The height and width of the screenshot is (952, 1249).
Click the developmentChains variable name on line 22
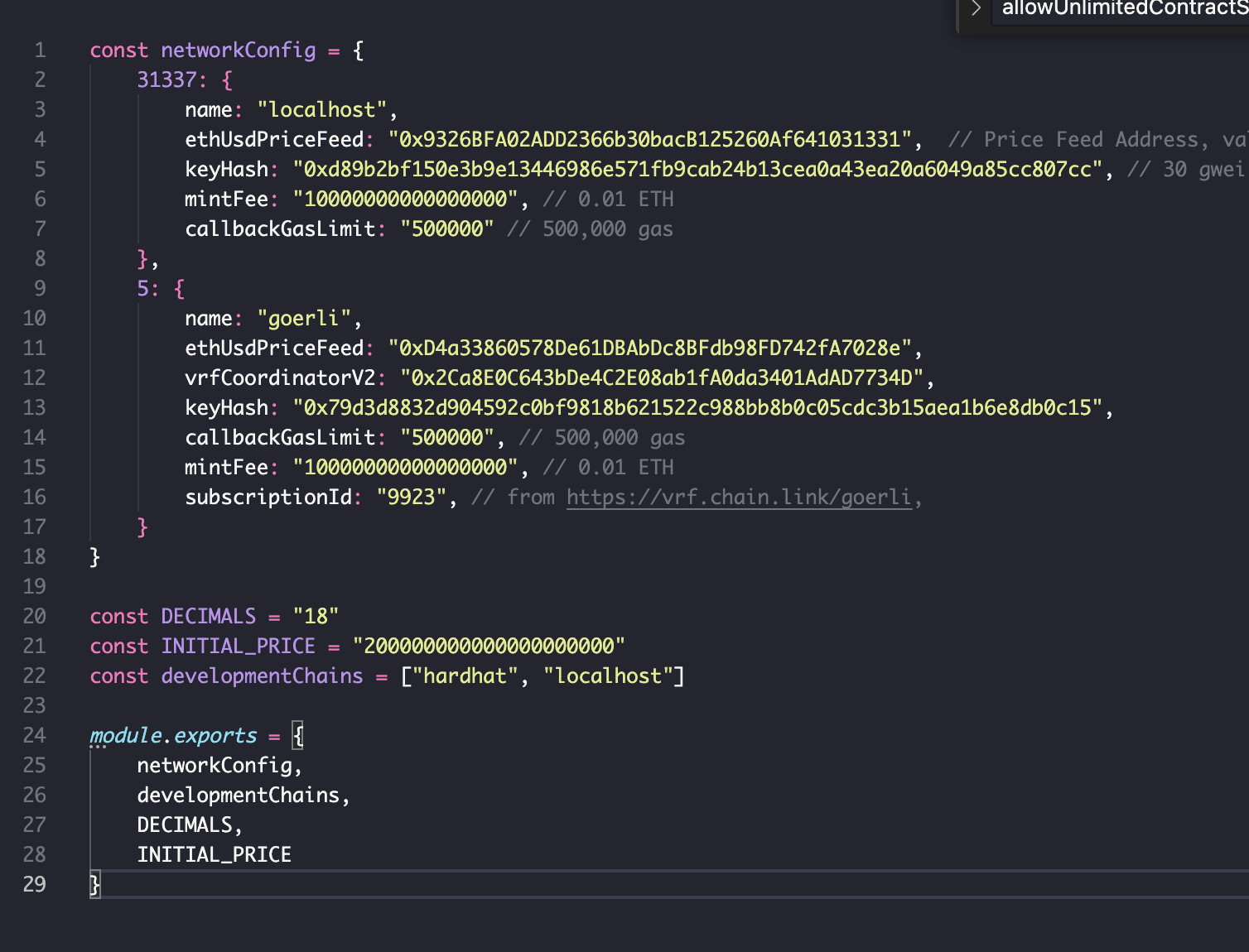coord(262,676)
